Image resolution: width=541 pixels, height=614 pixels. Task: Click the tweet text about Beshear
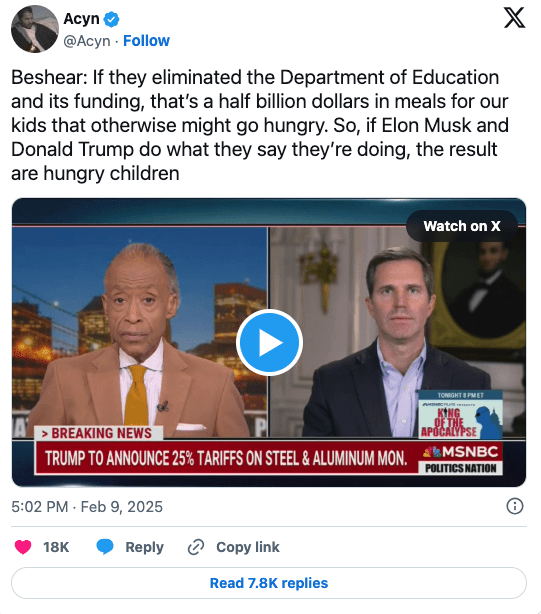point(260,125)
